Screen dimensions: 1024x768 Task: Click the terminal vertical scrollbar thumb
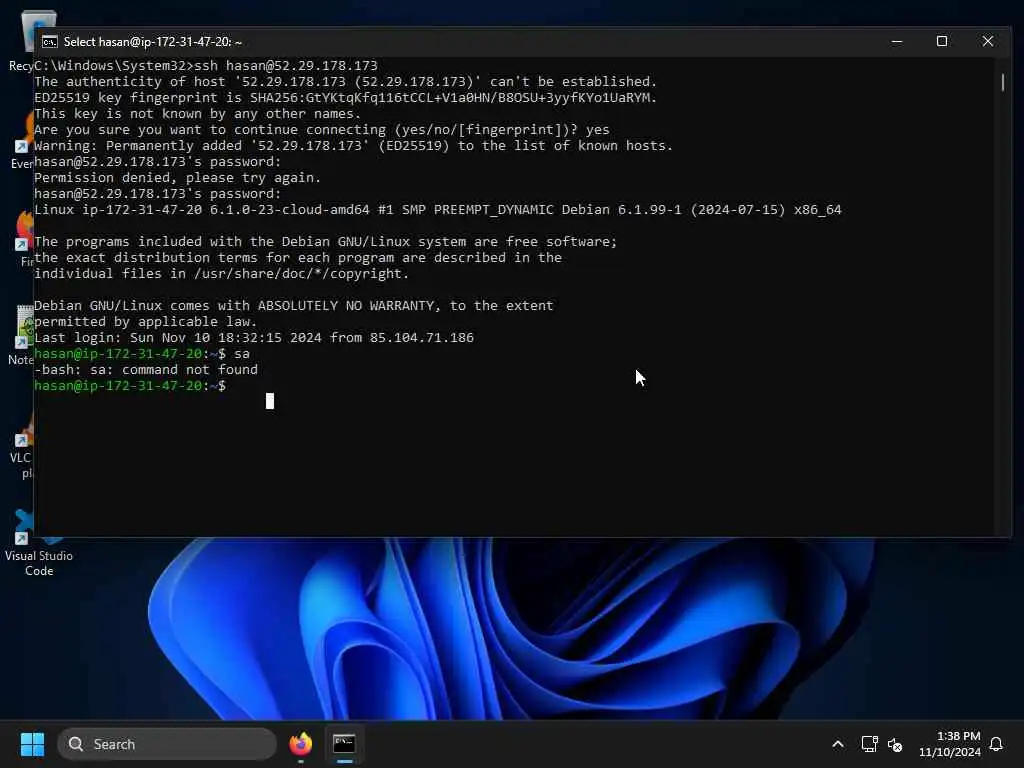pyautogui.click(x=1002, y=82)
